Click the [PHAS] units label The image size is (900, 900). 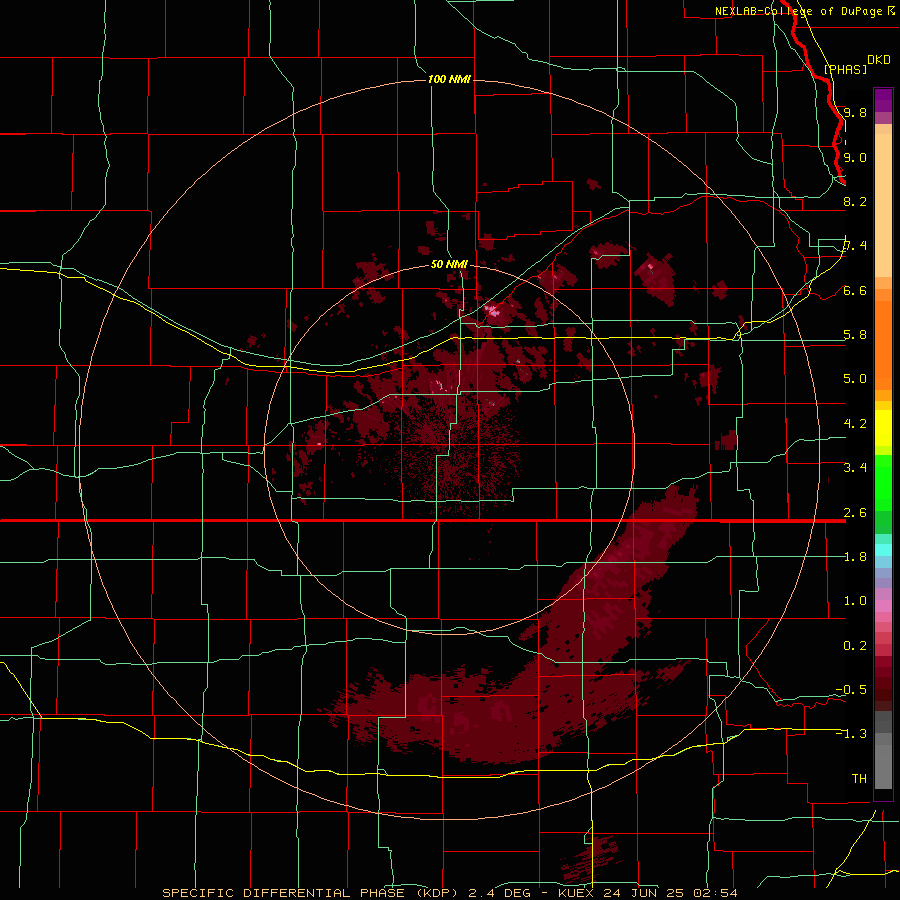[x=845, y=69]
